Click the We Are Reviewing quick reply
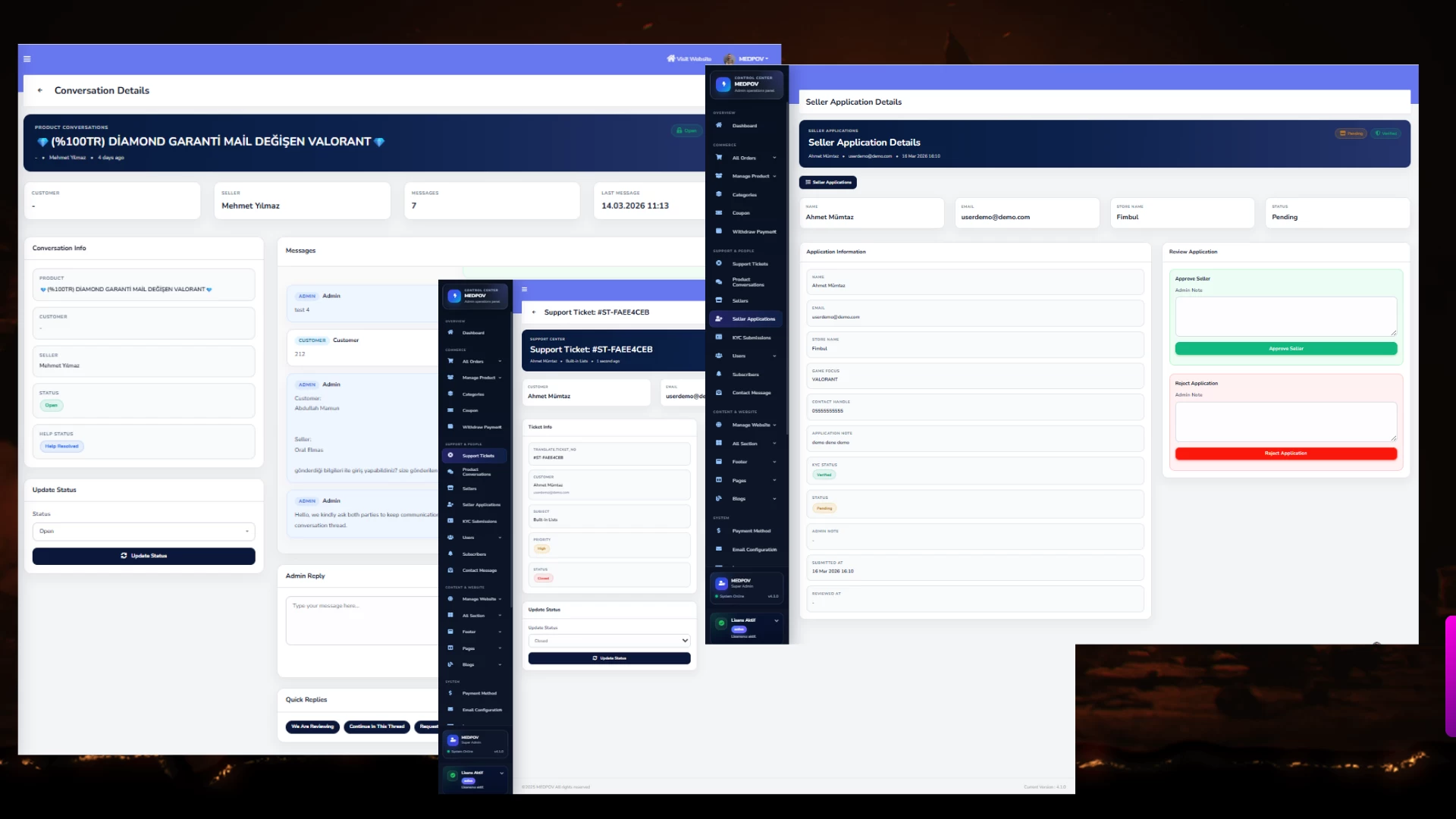 click(312, 726)
